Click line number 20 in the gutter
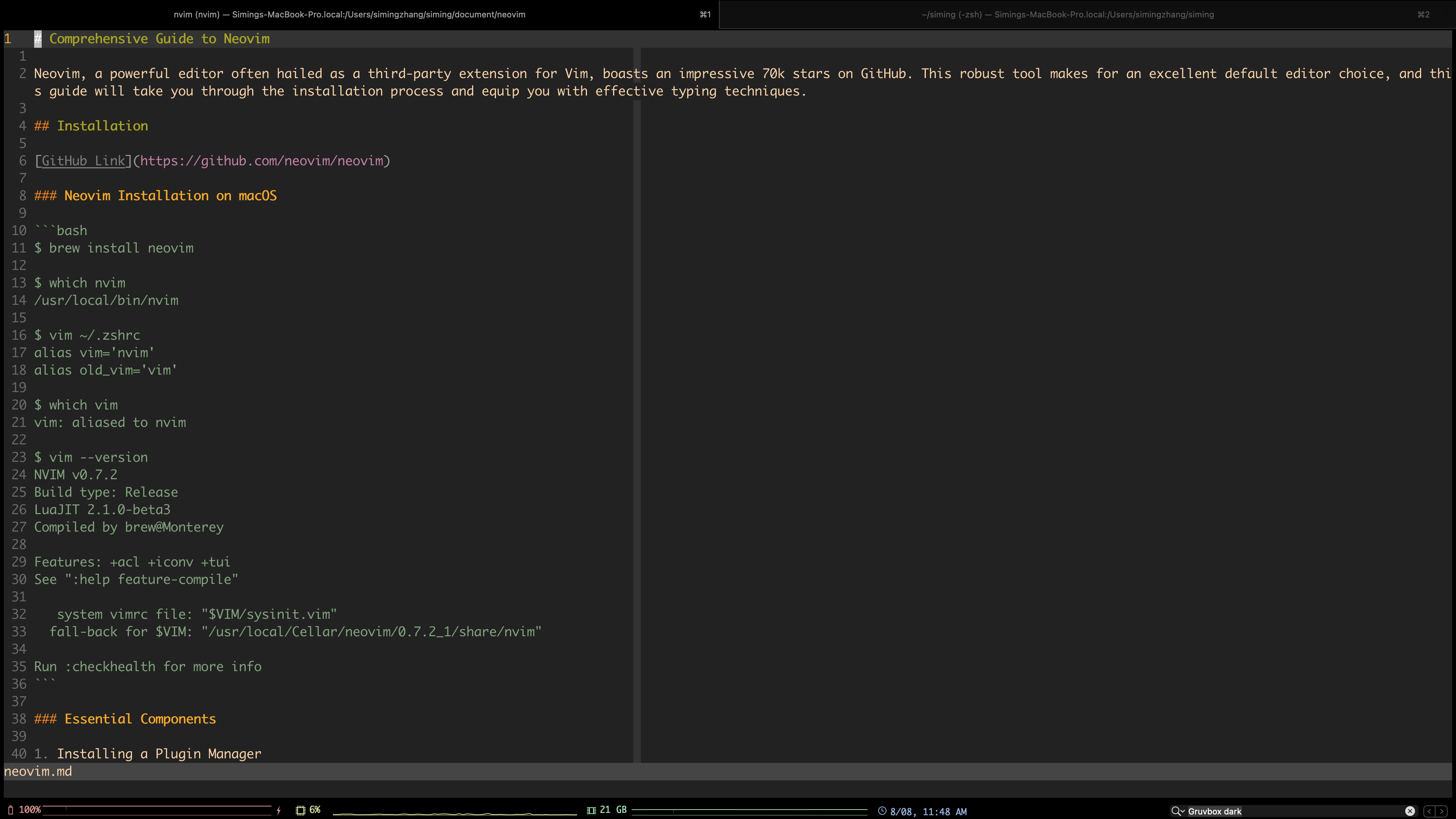This screenshot has height=819, width=1456. coord(19,405)
